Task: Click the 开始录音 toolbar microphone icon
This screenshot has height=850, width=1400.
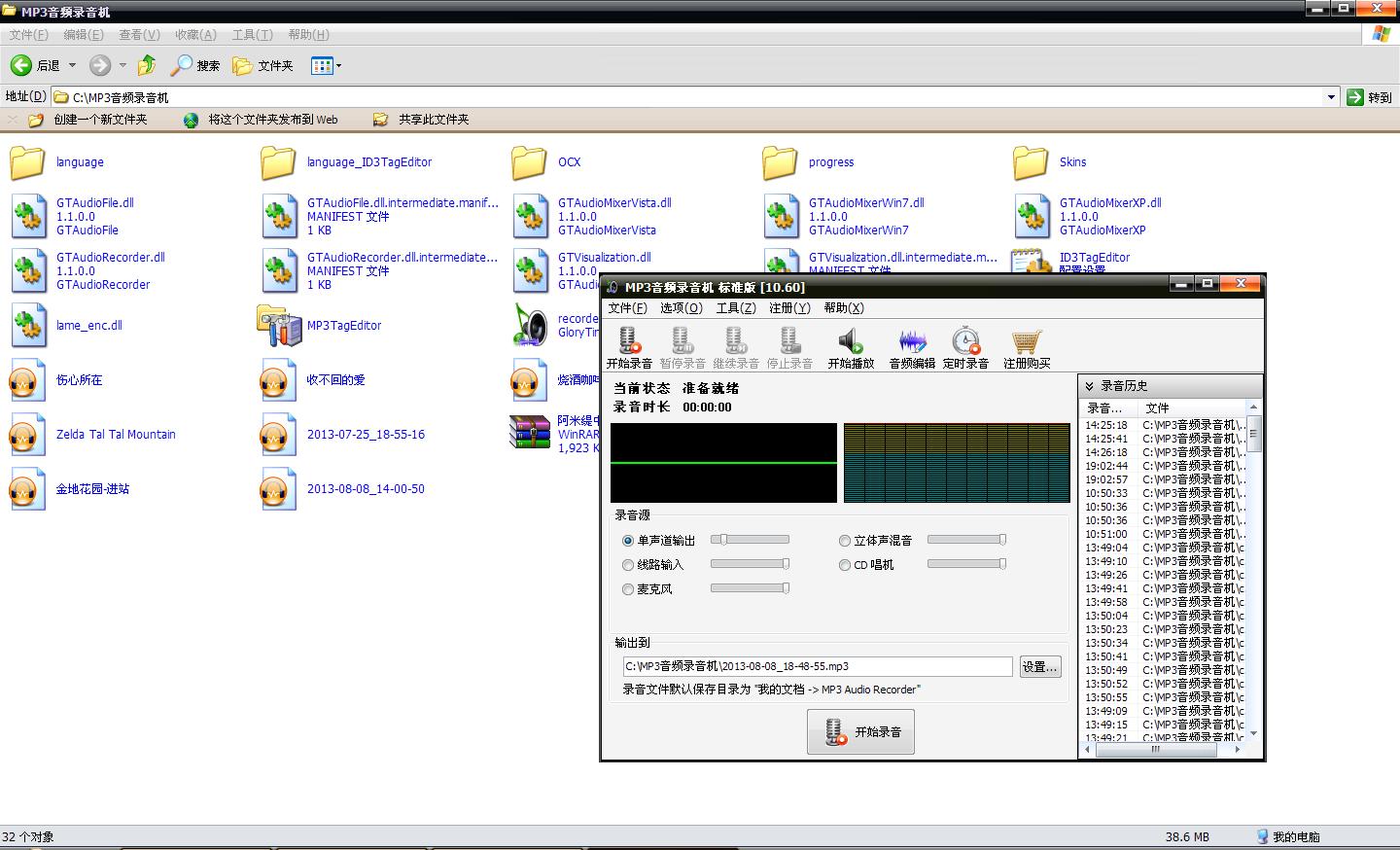Action: 629,341
